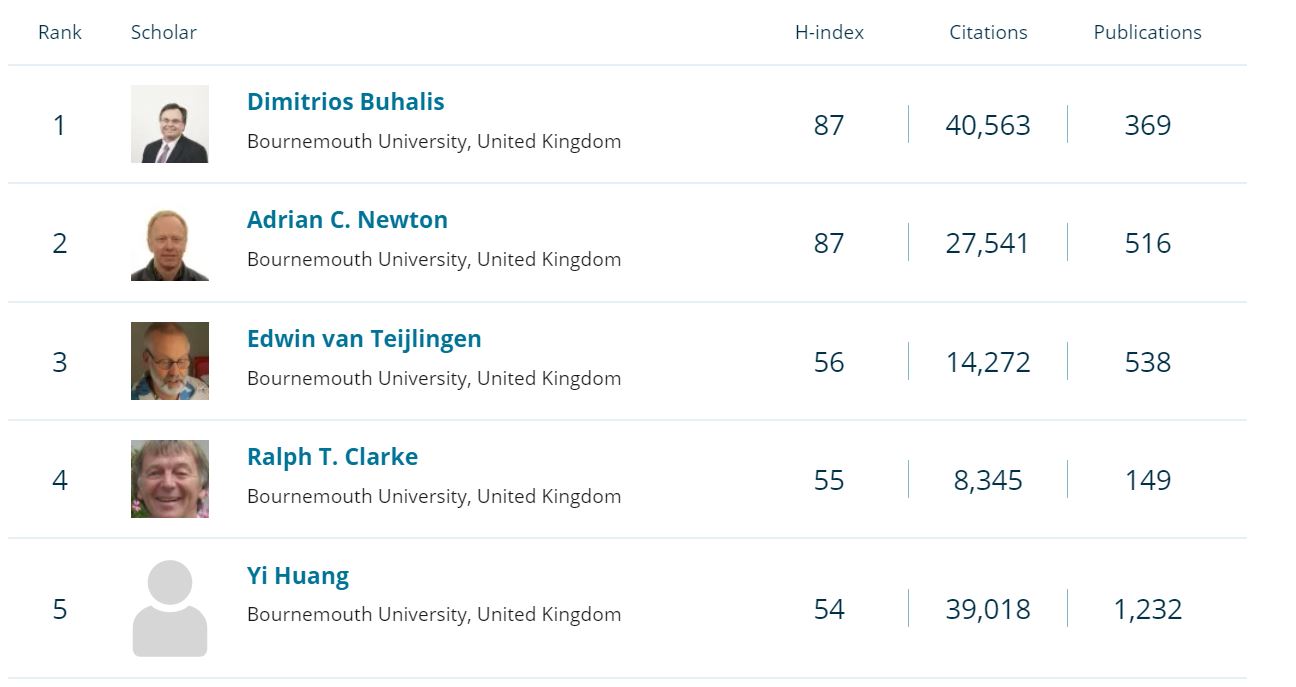Click rank number 3 in table
Screen dimensions: 1296x687
coord(60,362)
